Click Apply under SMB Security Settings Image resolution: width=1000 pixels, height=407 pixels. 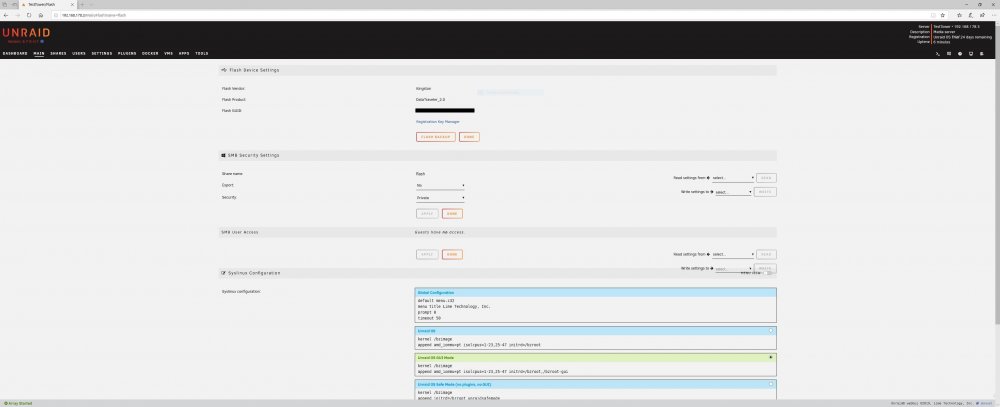tap(427, 214)
